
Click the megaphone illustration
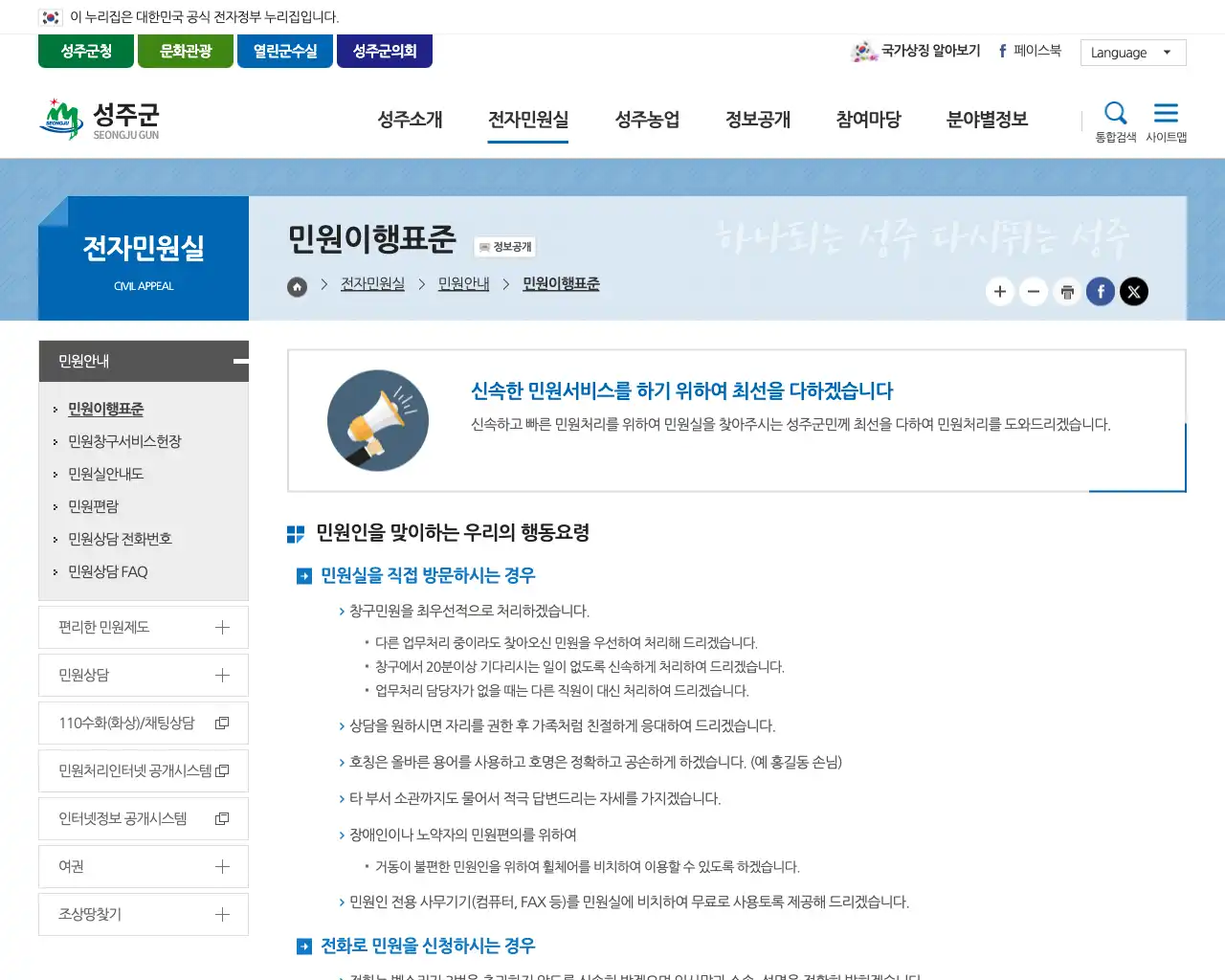[x=378, y=420]
